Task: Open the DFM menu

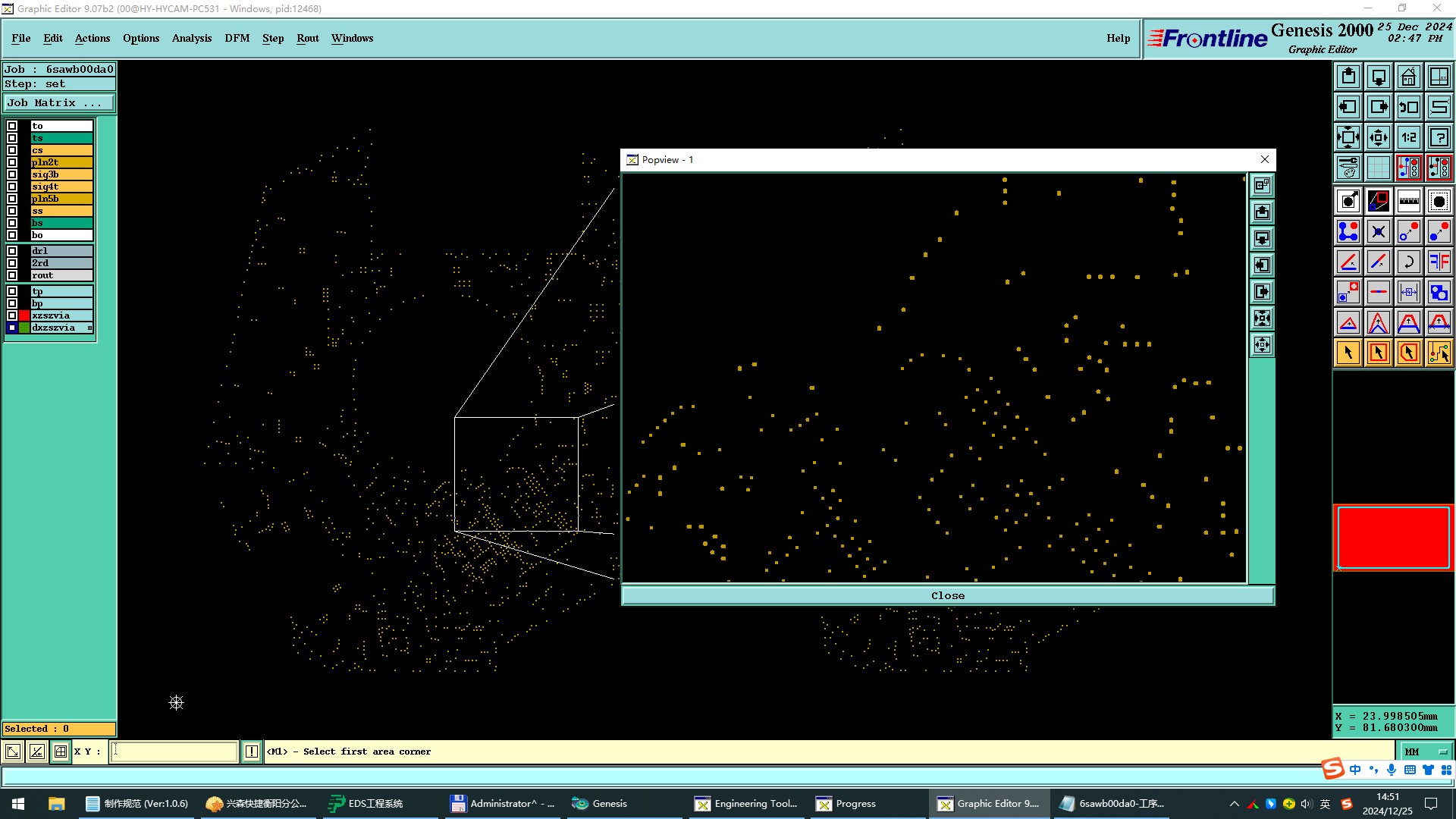Action: (x=237, y=38)
